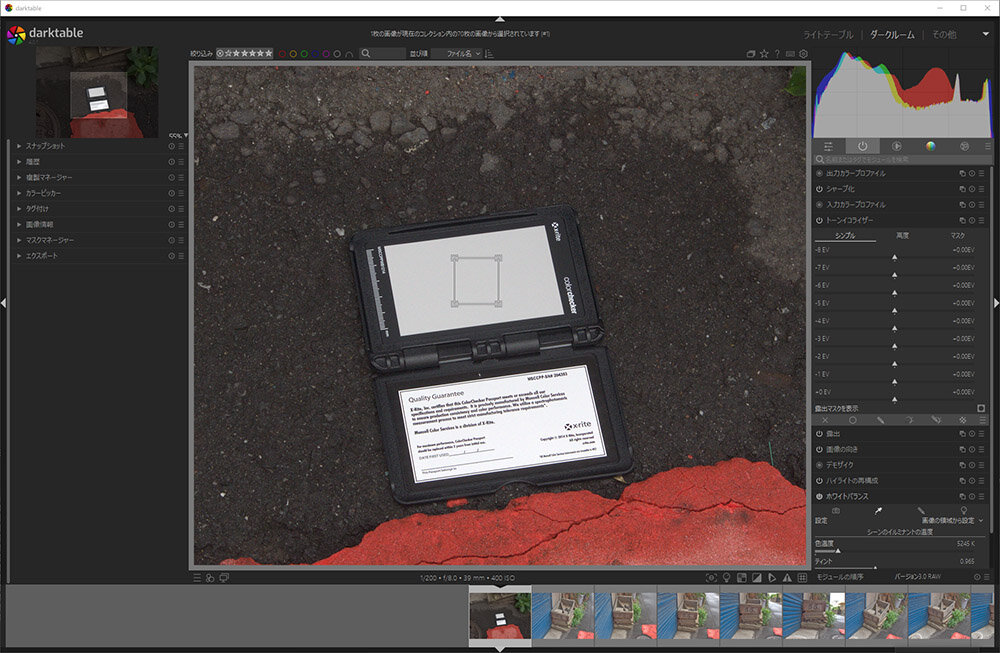
Task: Toggle grouping of images icon
Action: point(751,54)
